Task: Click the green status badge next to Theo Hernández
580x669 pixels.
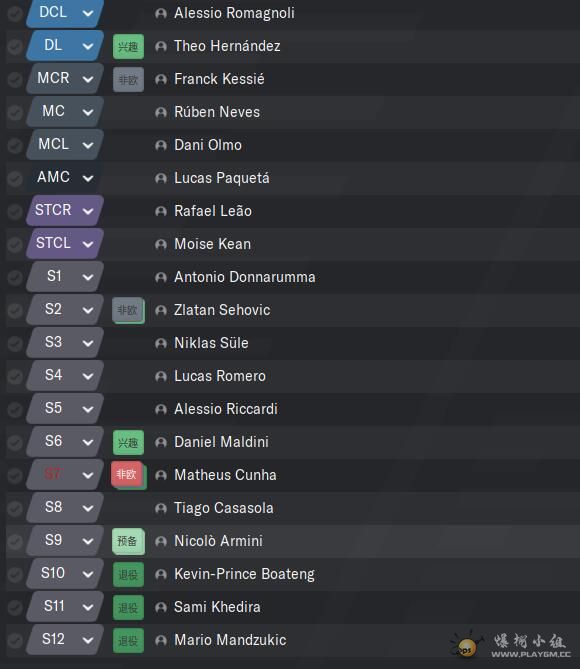Action: pos(128,47)
